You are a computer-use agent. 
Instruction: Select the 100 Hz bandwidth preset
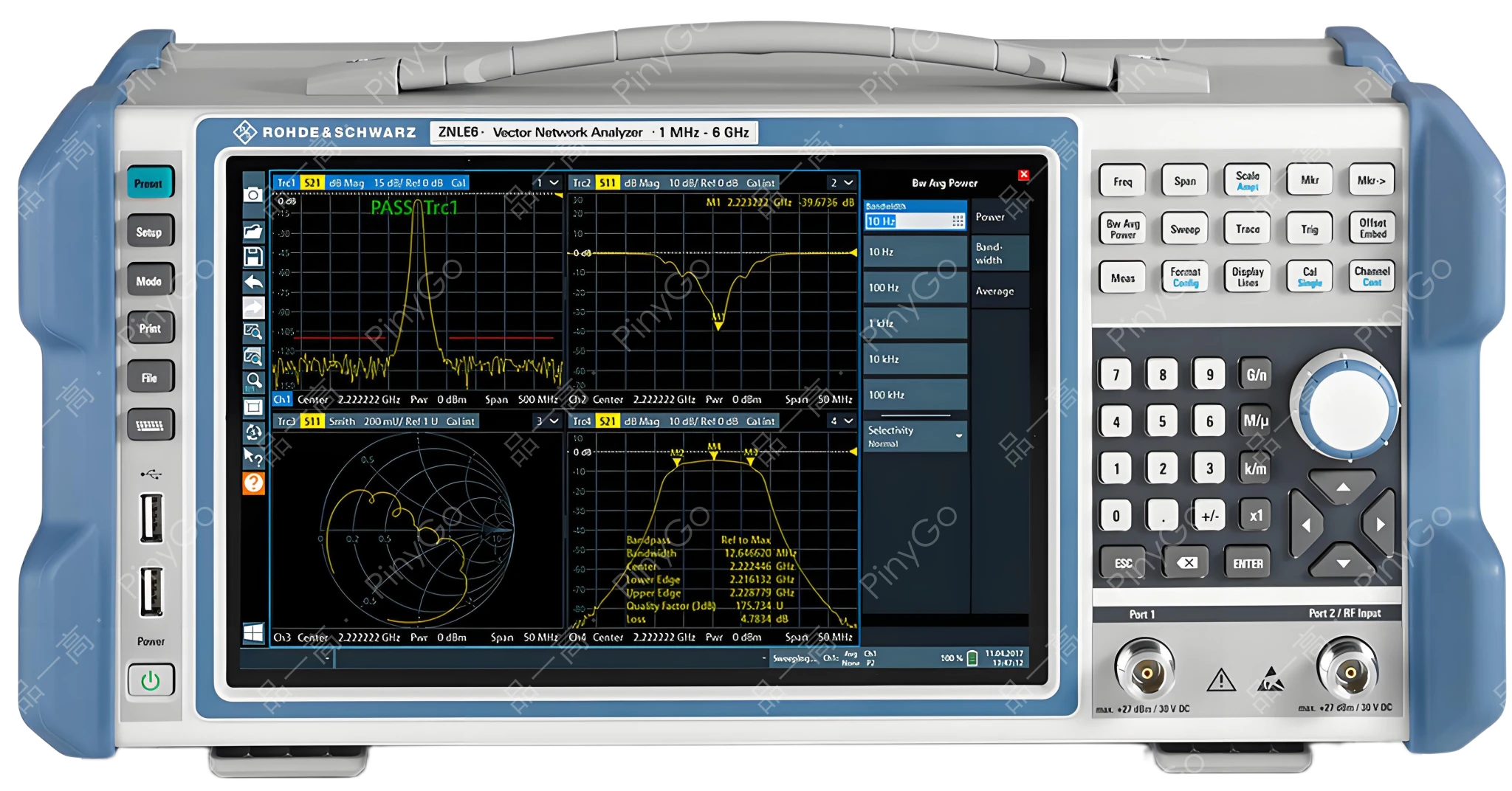coord(915,288)
